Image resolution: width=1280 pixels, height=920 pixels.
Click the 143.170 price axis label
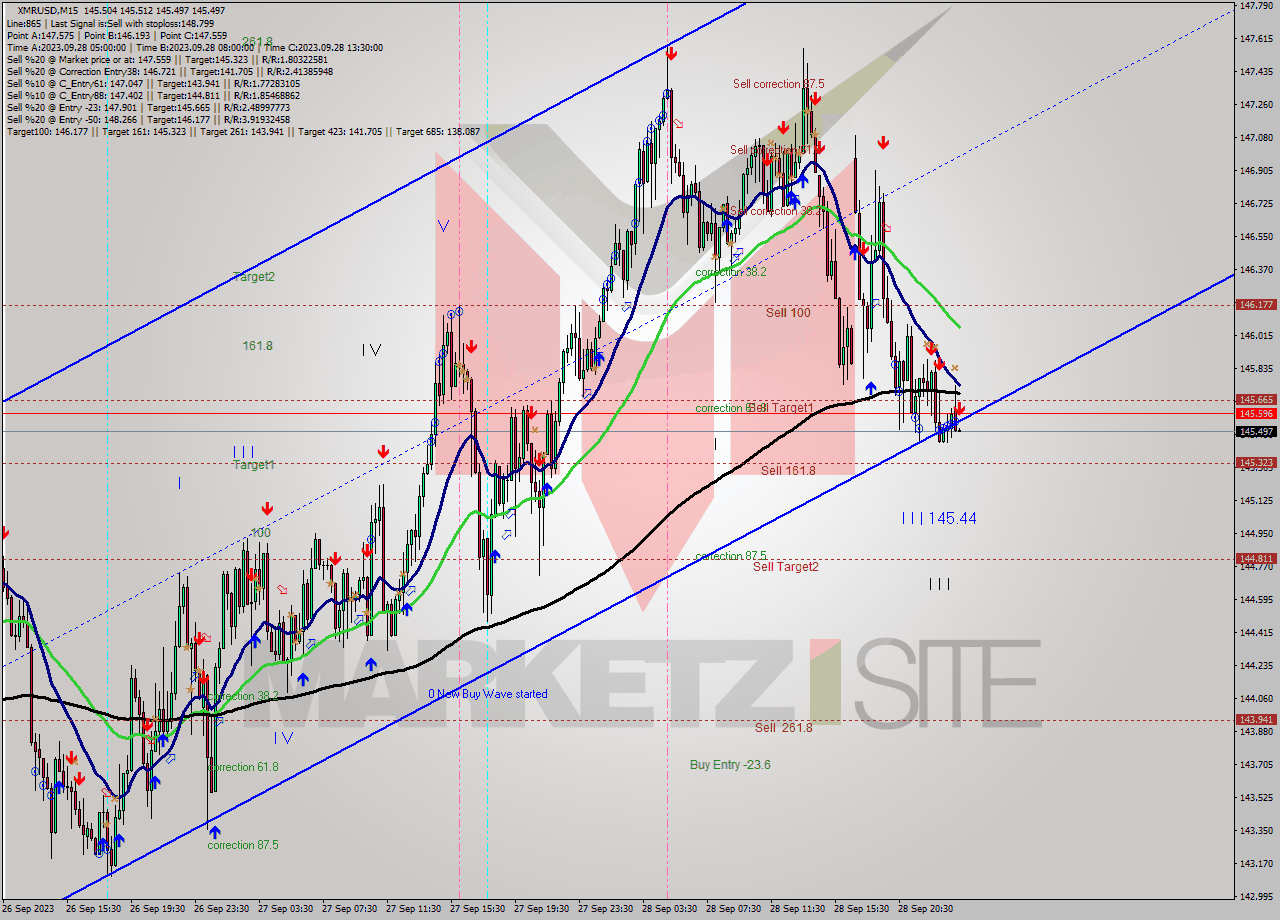pyautogui.click(x=1256, y=864)
